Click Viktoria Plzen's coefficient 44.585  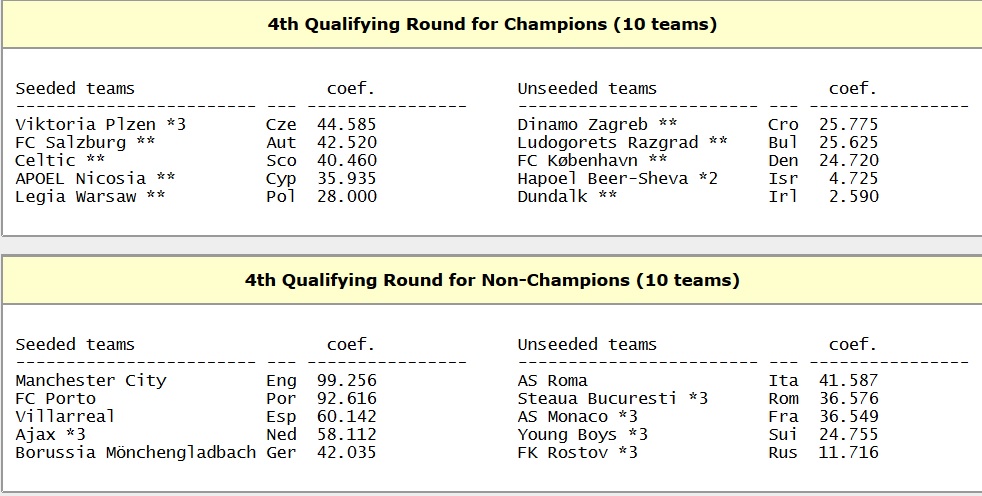tap(346, 125)
